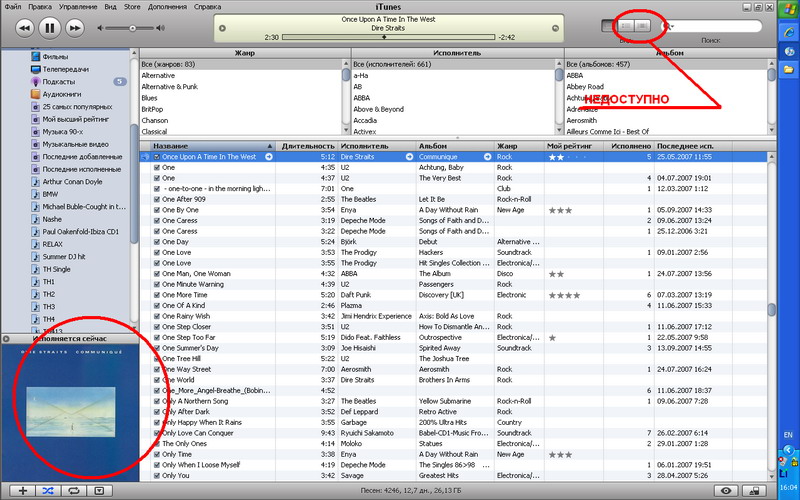800x500 pixels.
Task: Uncheck the One Tree Hill song
Action: [157, 359]
